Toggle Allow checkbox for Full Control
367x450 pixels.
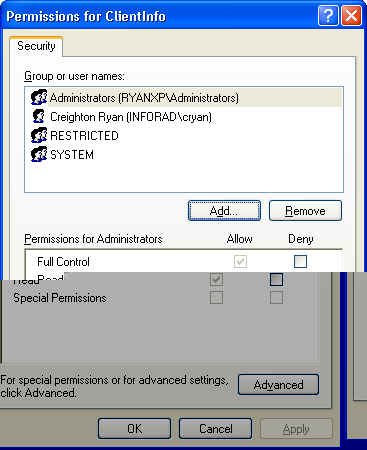click(240, 261)
